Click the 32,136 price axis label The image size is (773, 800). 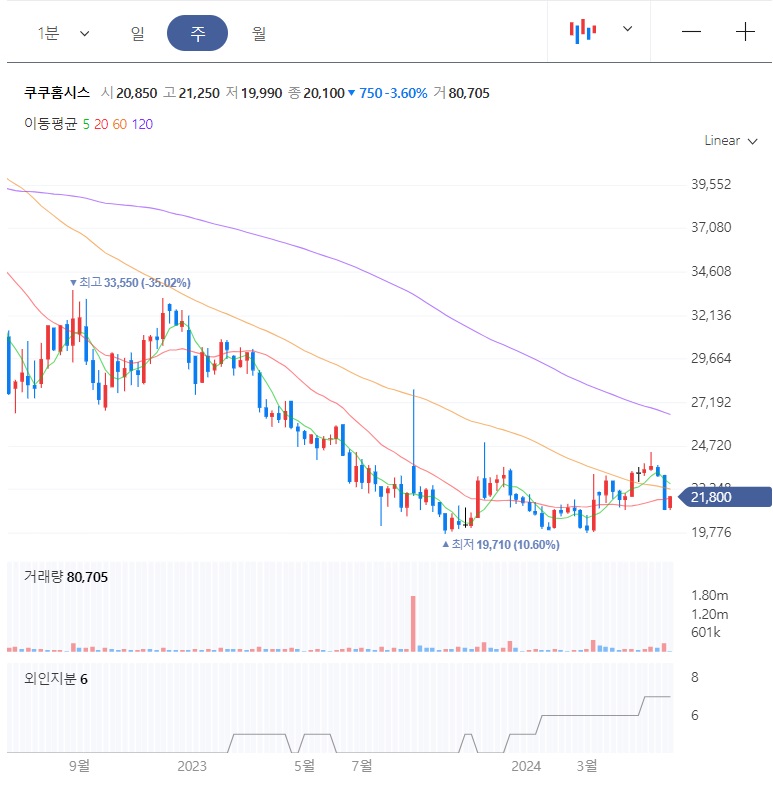(711, 315)
